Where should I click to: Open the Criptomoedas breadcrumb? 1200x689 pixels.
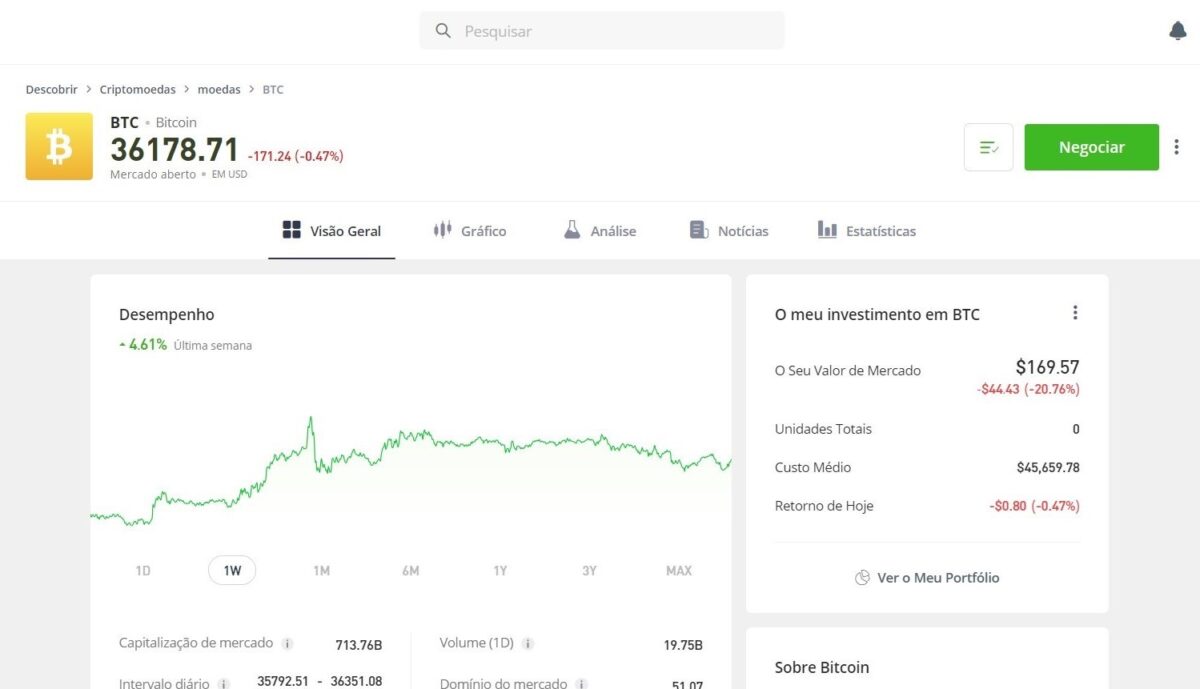[x=138, y=90]
